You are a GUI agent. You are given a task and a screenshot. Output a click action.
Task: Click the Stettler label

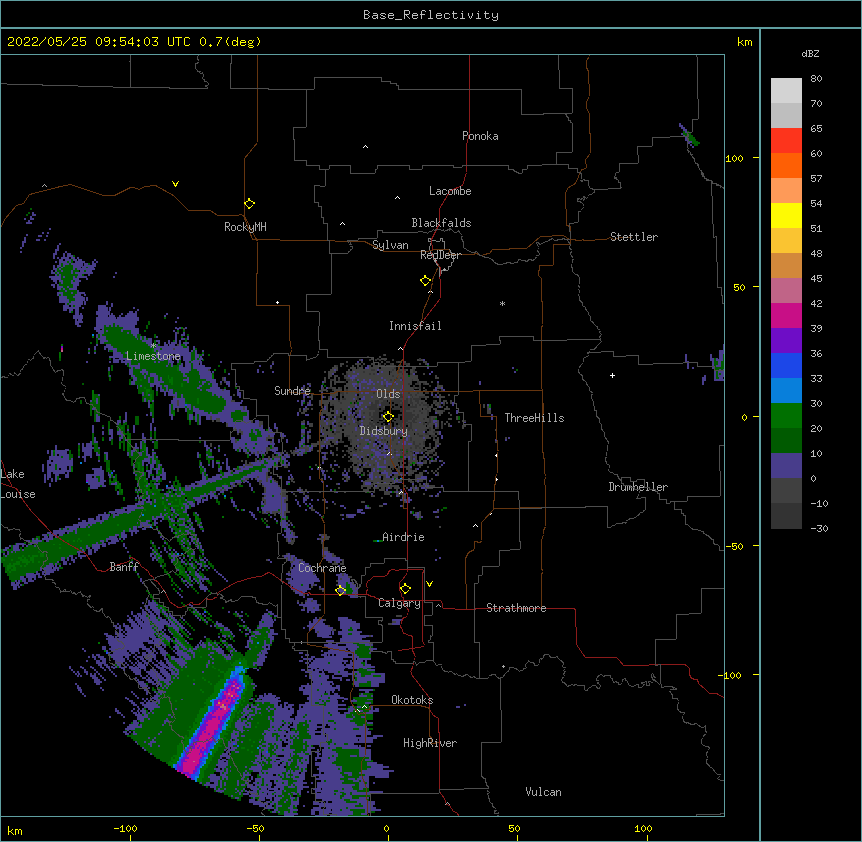634,237
